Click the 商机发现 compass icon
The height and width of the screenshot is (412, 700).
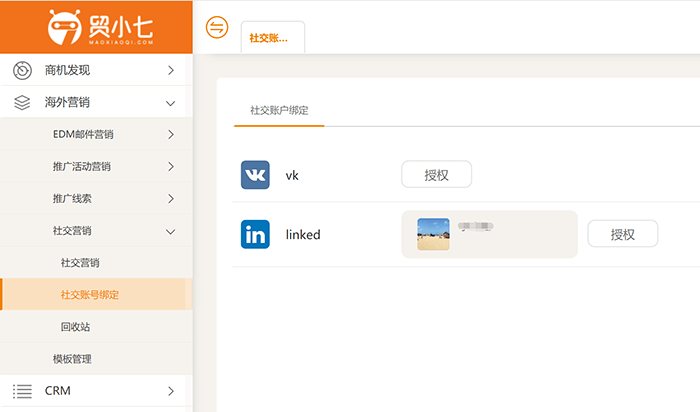[22, 71]
